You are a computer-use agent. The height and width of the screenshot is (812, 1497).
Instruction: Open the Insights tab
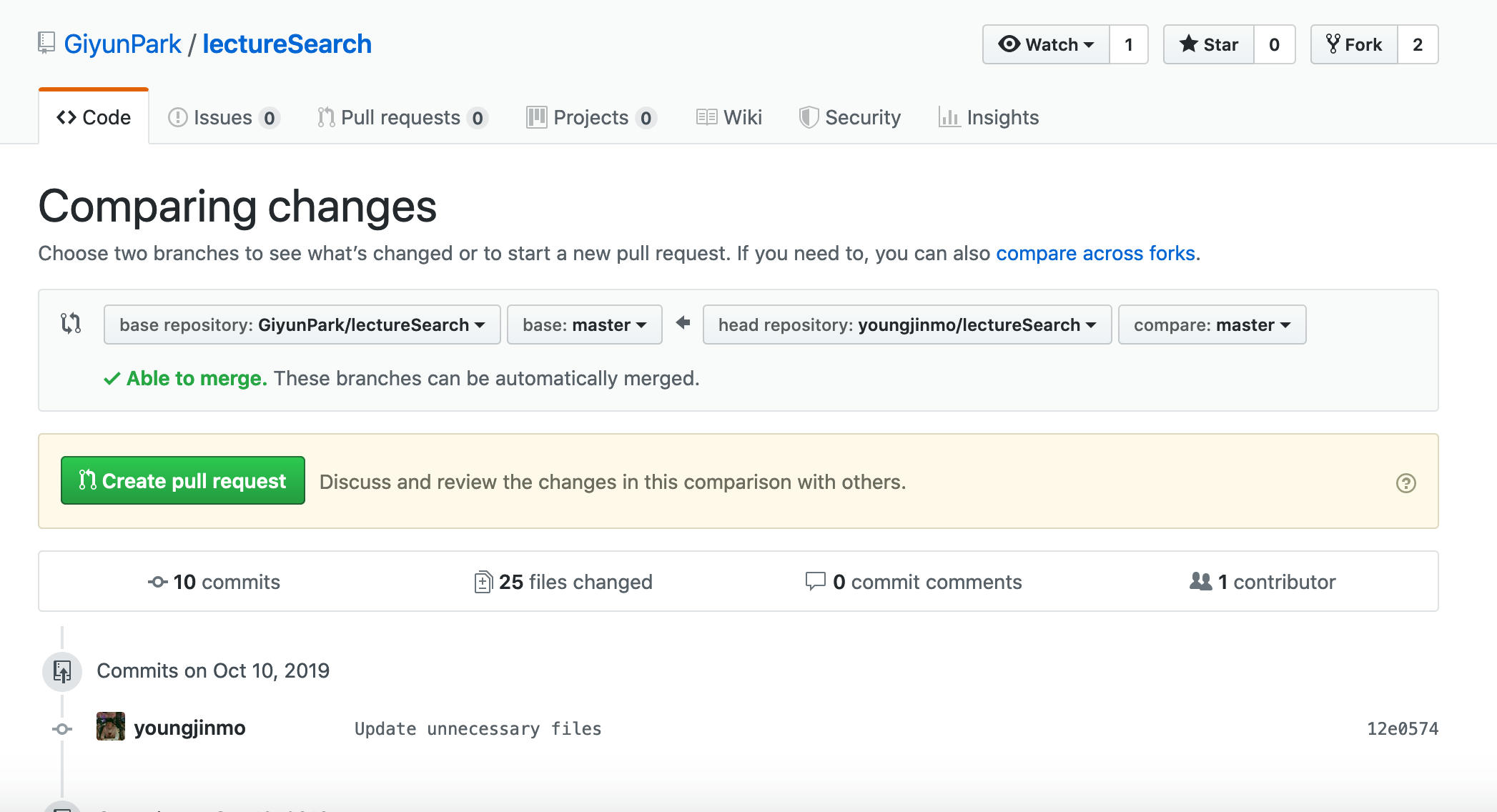click(x=989, y=117)
